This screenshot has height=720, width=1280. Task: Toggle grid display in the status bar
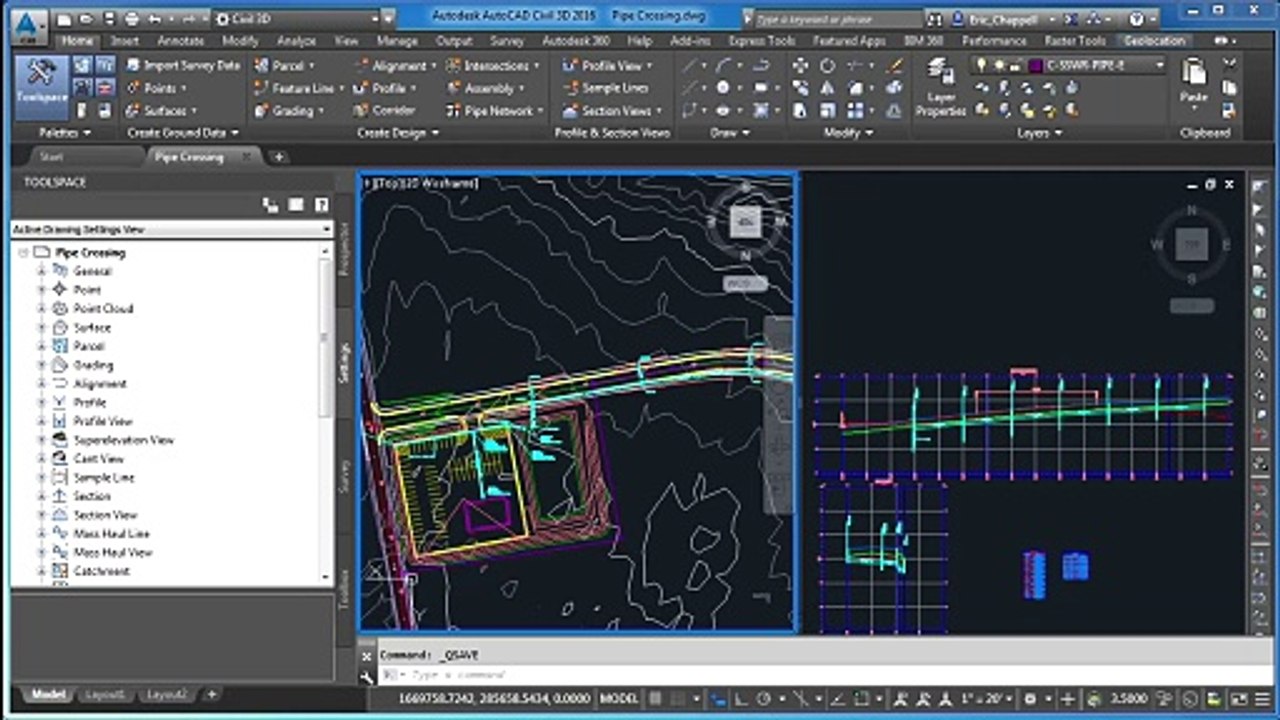point(653,698)
